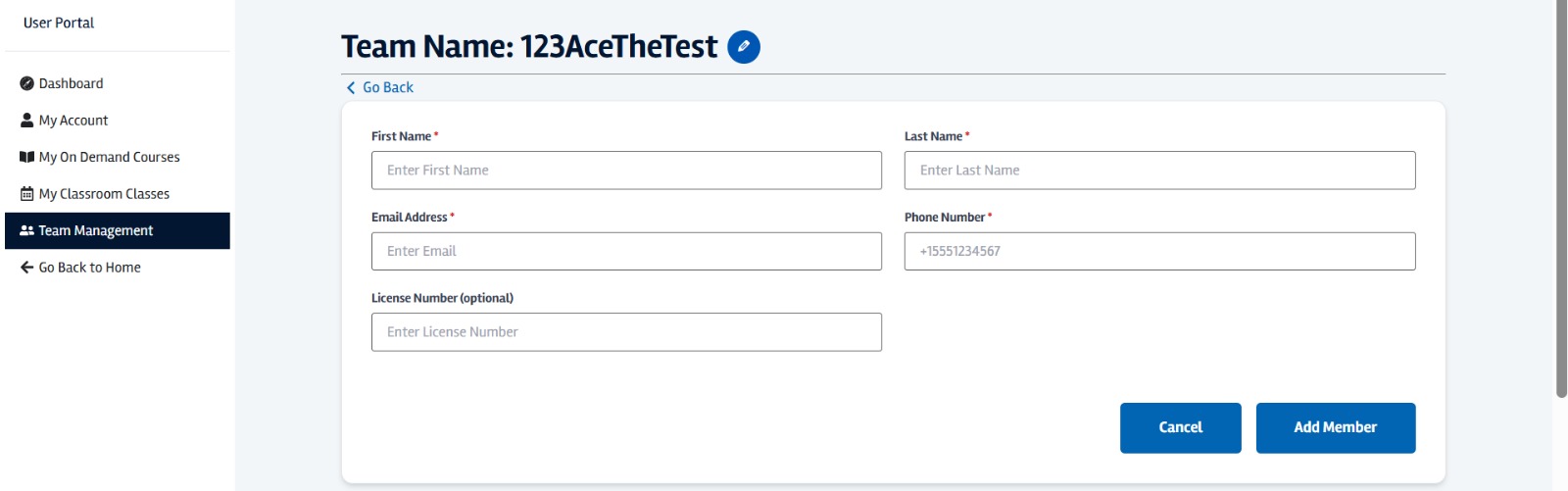Open the My On Demand Courses menu label

[109, 157]
